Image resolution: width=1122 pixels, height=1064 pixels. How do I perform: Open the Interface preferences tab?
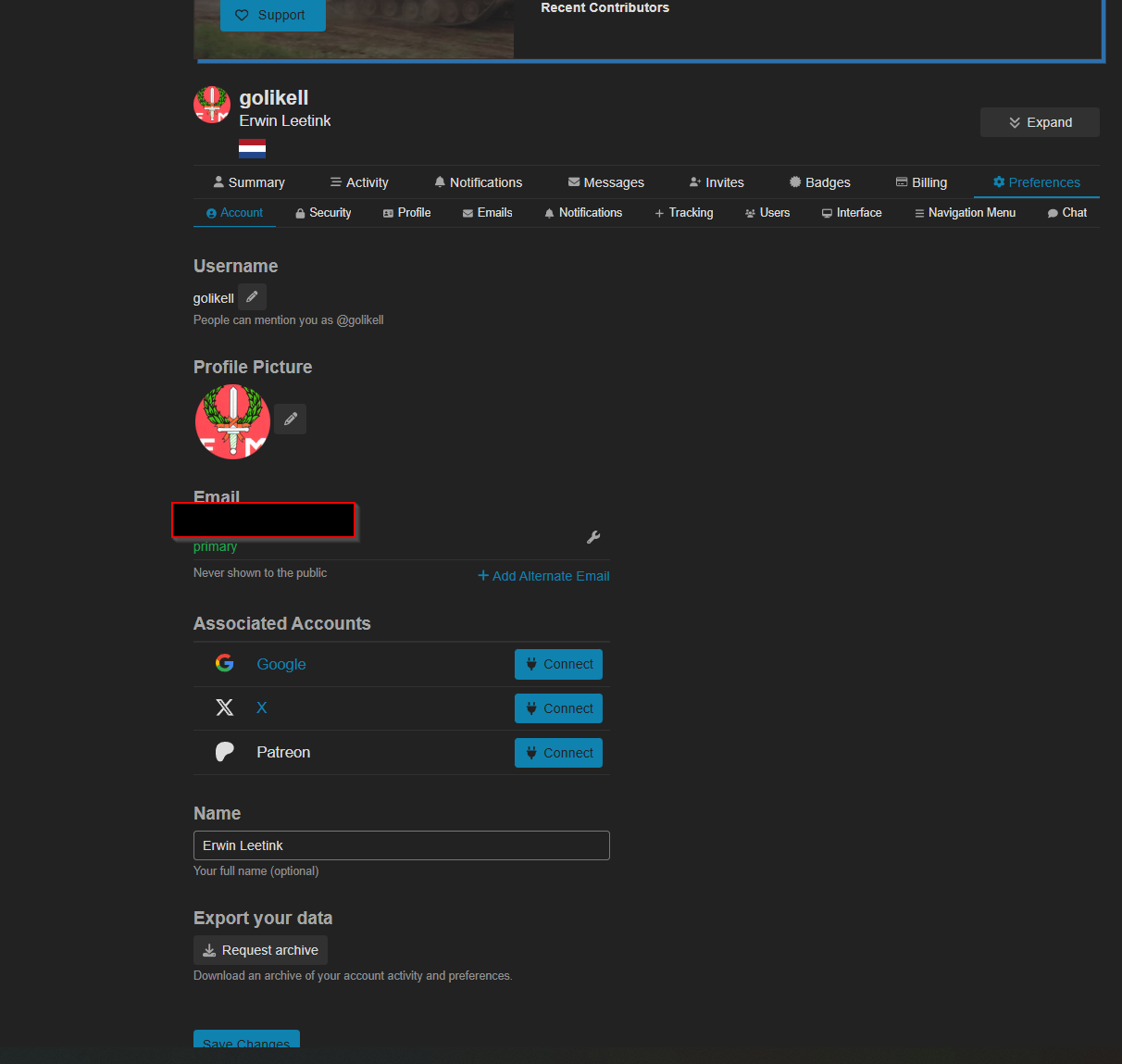point(852,213)
